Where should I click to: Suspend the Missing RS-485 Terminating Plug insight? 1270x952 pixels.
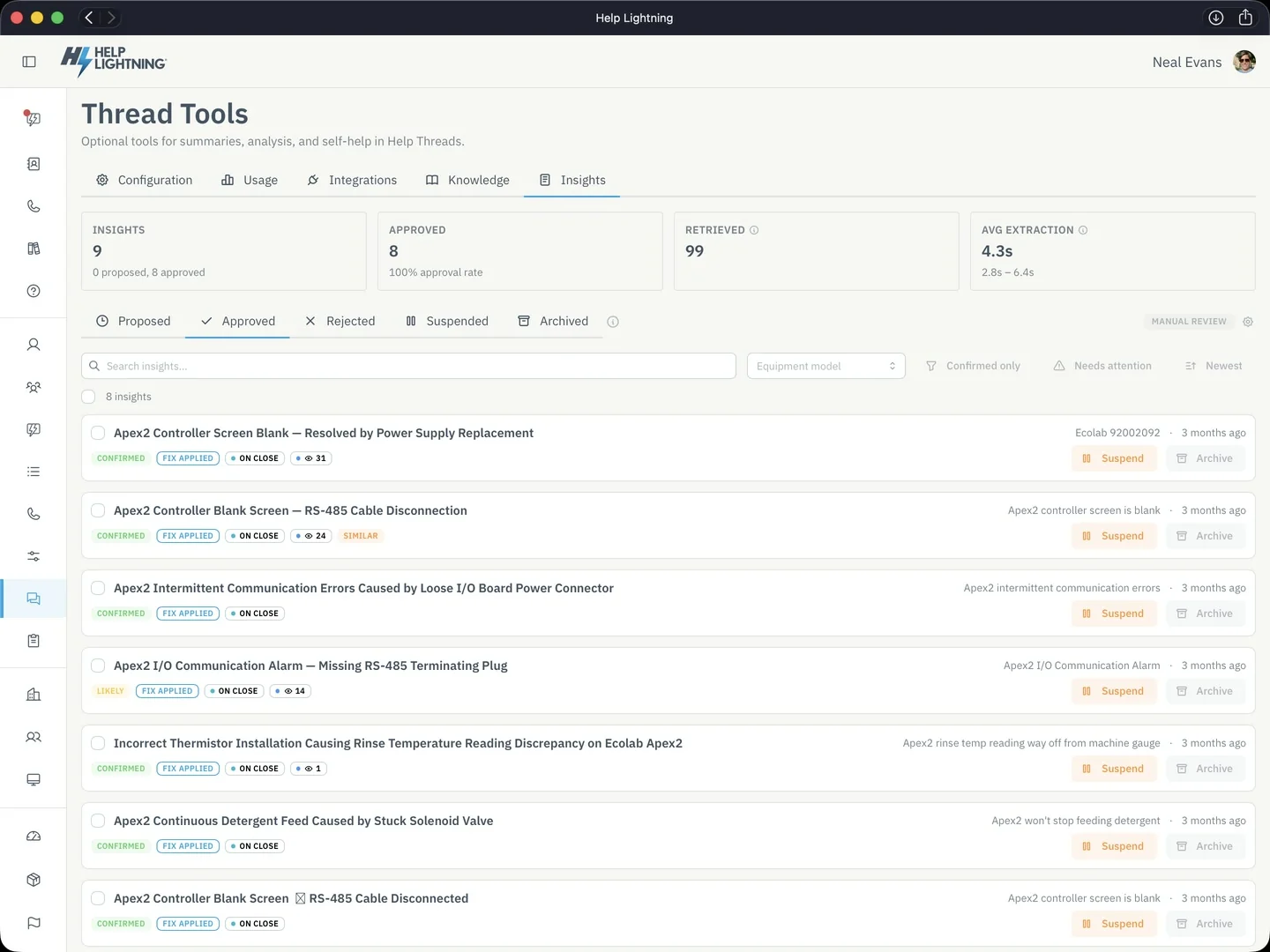click(x=1114, y=691)
